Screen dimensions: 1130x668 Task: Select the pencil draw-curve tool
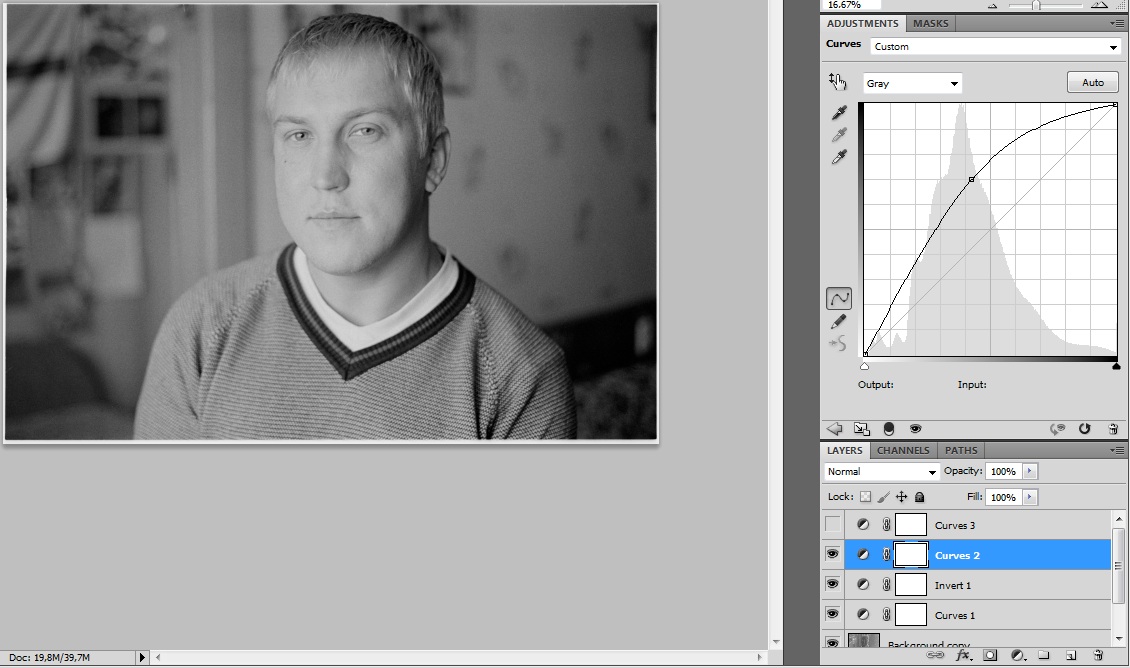coord(838,321)
